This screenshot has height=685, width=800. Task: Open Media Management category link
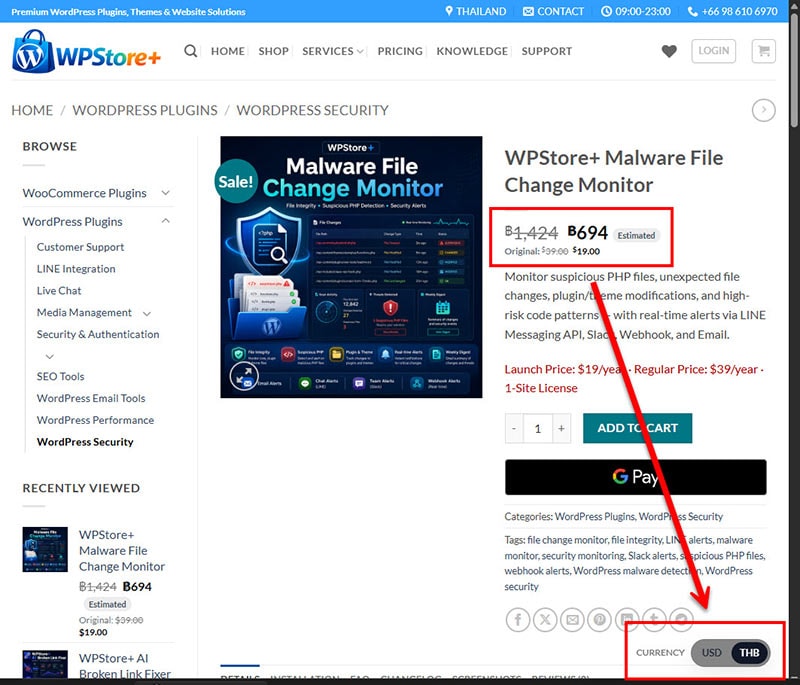84,313
